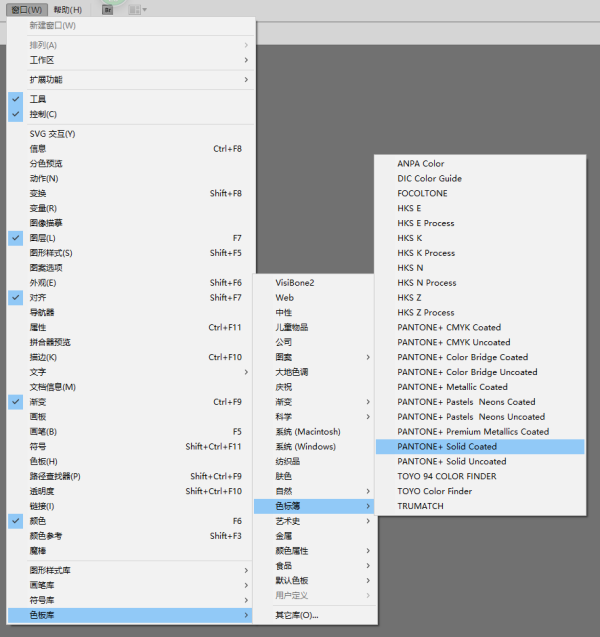The height and width of the screenshot is (637, 600).
Task: Expand the 色板库 submenu
Action: coord(130,615)
